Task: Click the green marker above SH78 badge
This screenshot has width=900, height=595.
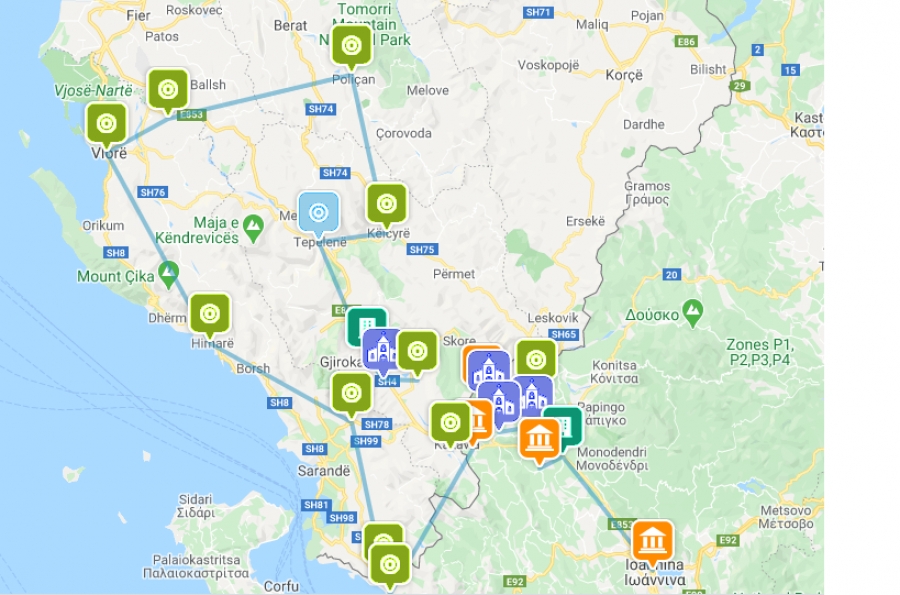Action: tap(351, 394)
